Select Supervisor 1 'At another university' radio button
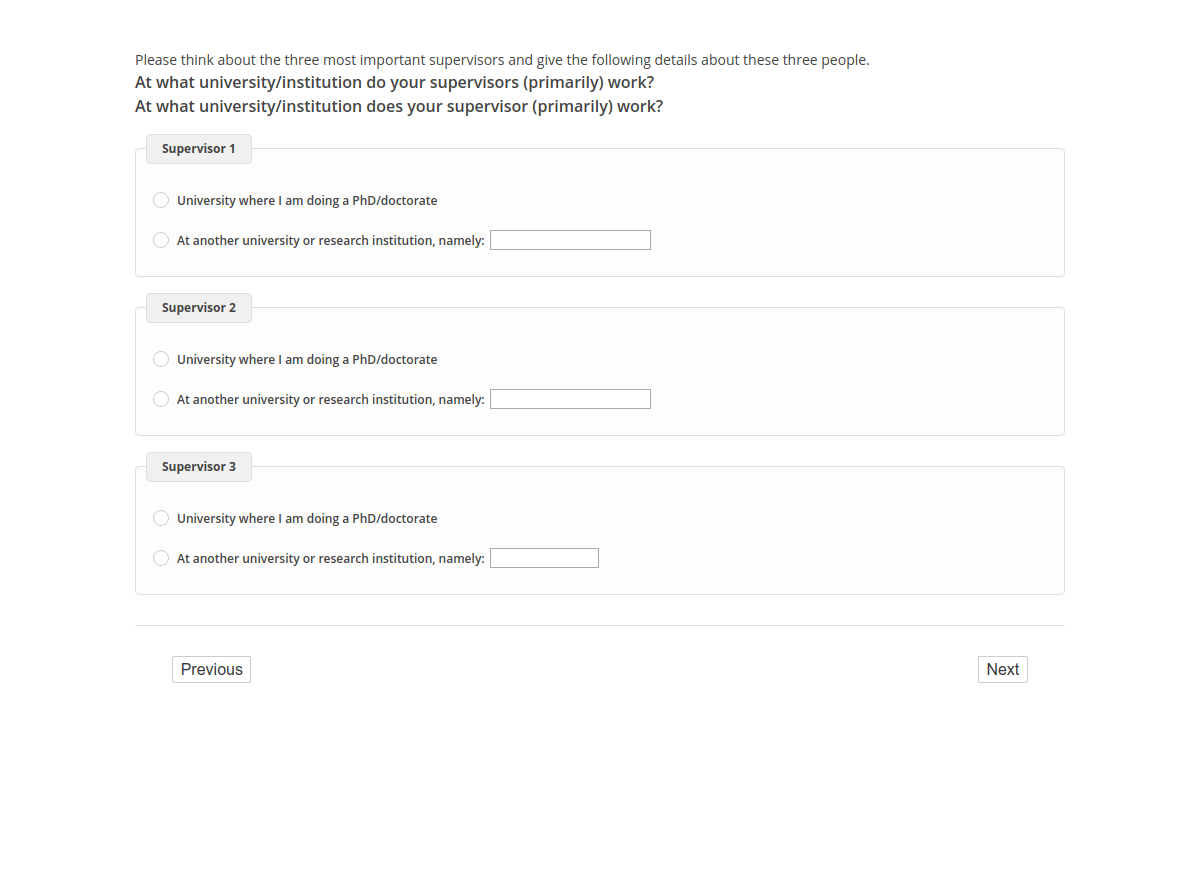The height and width of the screenshot is (882, 1200). tap(161, 240)
